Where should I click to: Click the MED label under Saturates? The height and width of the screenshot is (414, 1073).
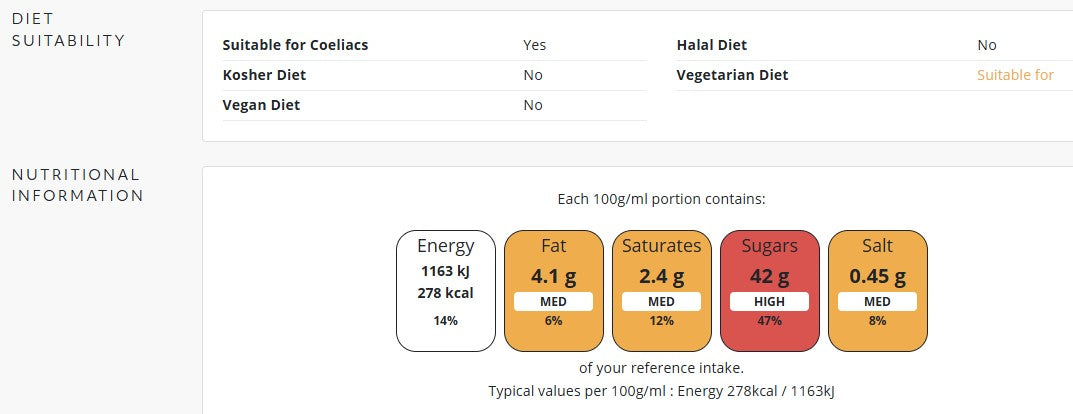tap(662, 302)
